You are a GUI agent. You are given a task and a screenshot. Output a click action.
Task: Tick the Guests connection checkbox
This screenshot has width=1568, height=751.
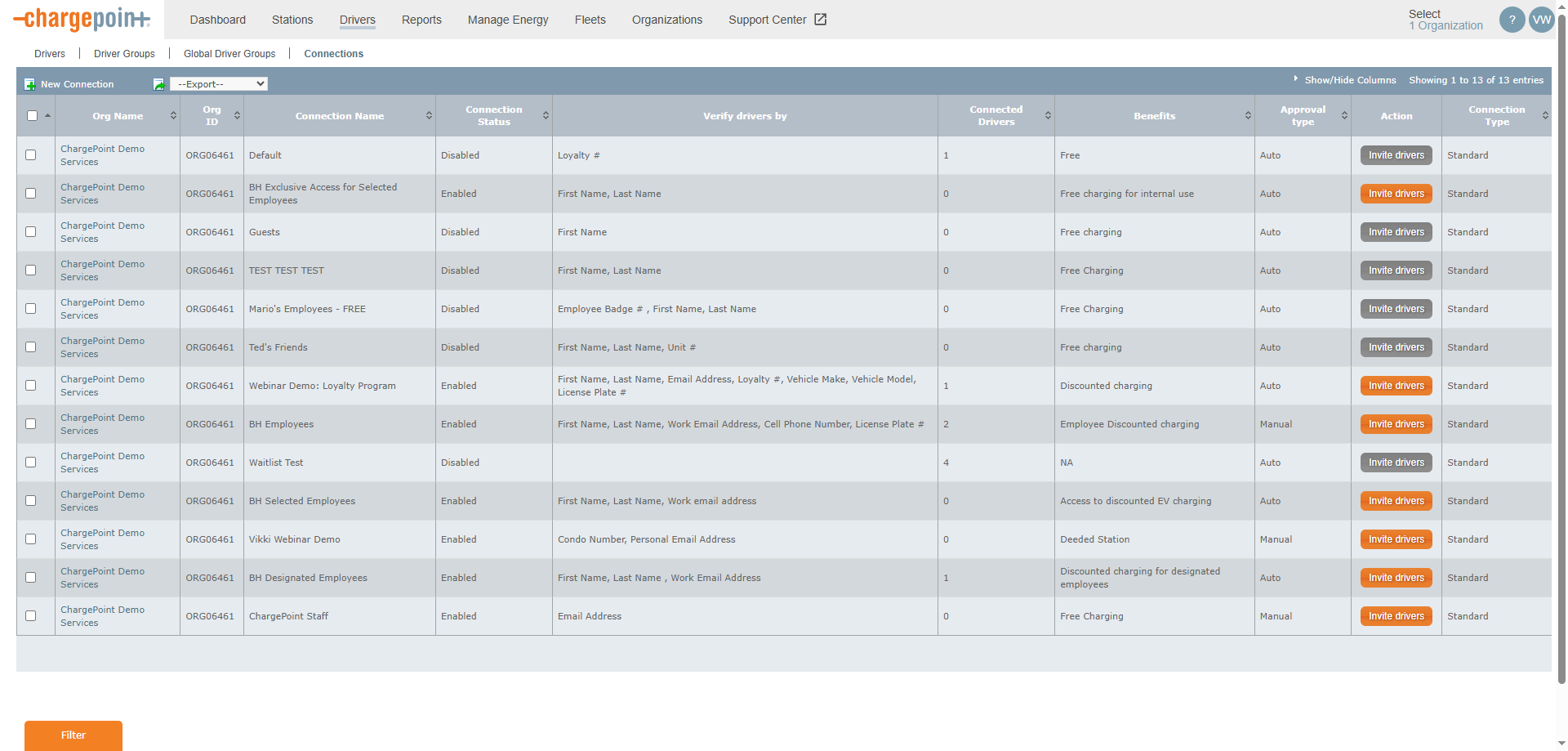(31, 231)
